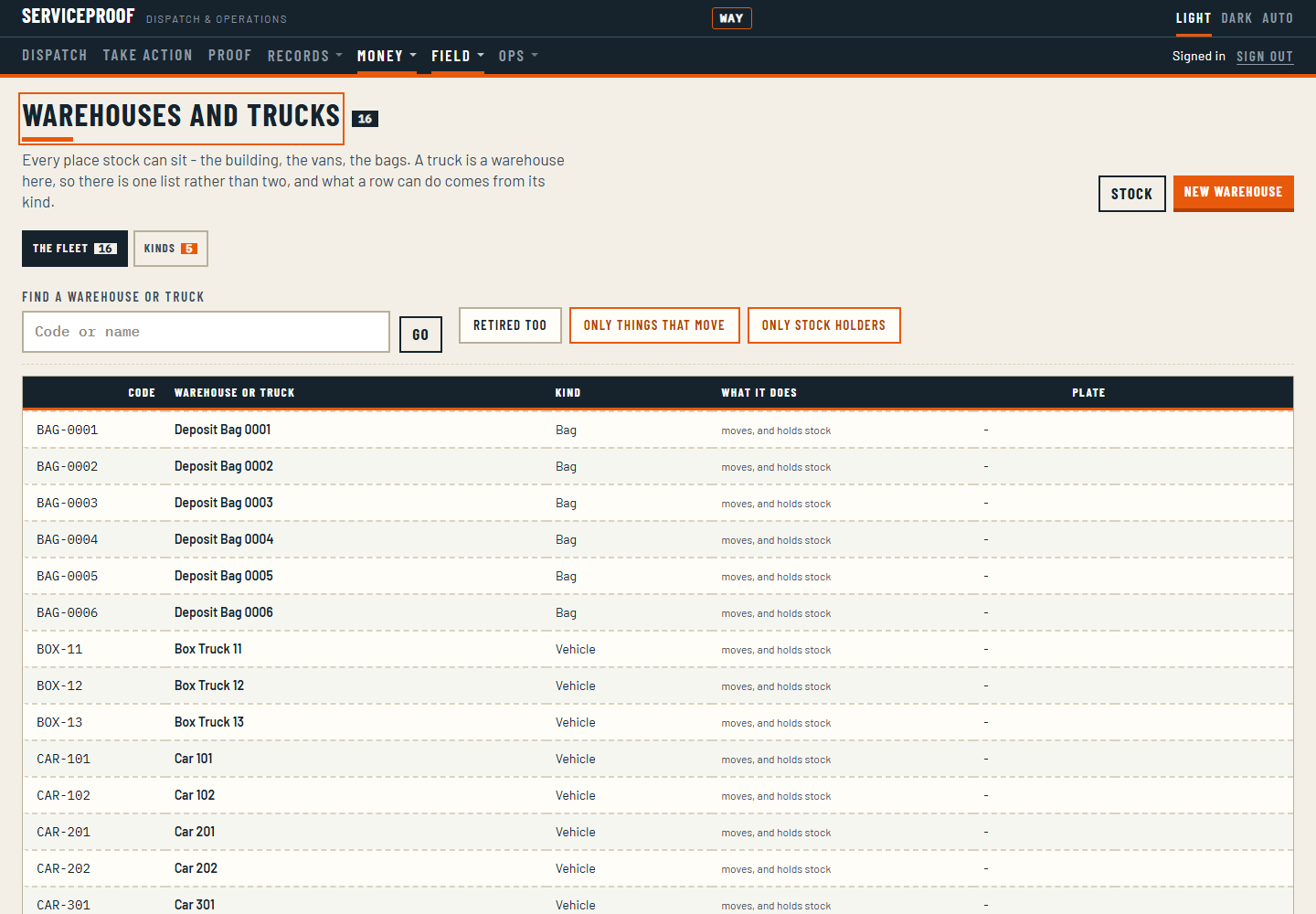Switch to Light theme
1316x914 pixels.
point(1193,18)
